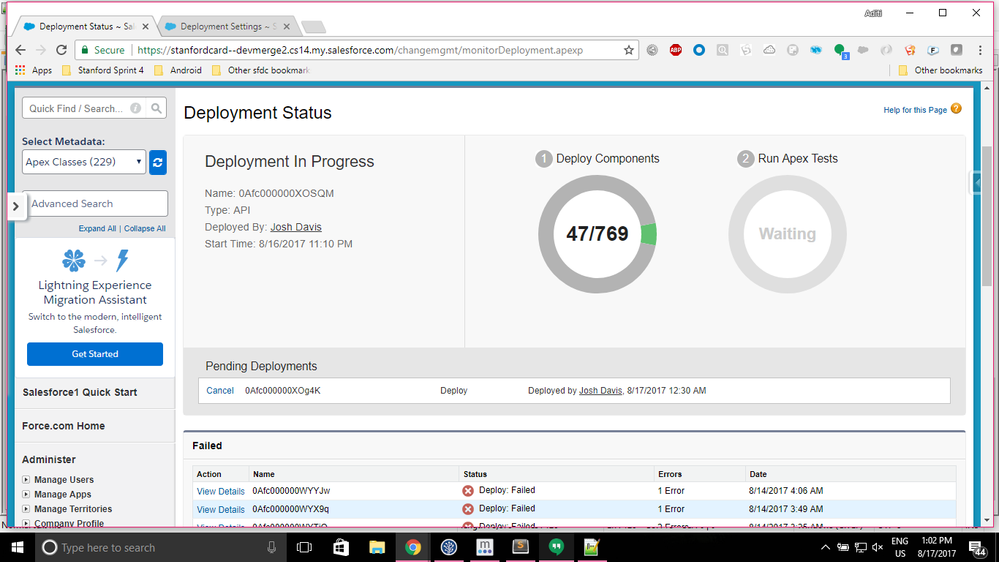
Task: Open the Help for this Page question icon
Action: coord(956,109)
